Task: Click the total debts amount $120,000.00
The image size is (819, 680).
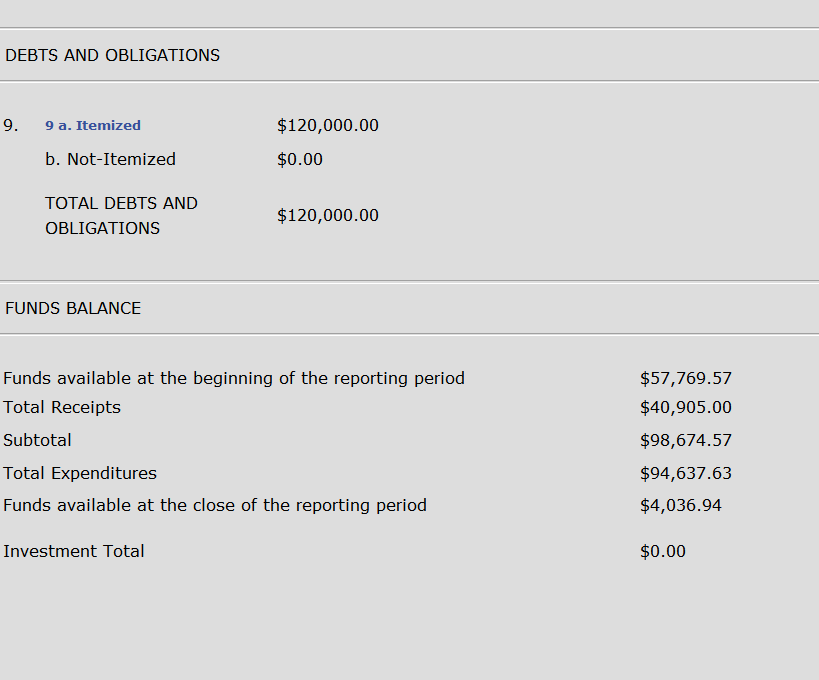Action: click(328, 215)
